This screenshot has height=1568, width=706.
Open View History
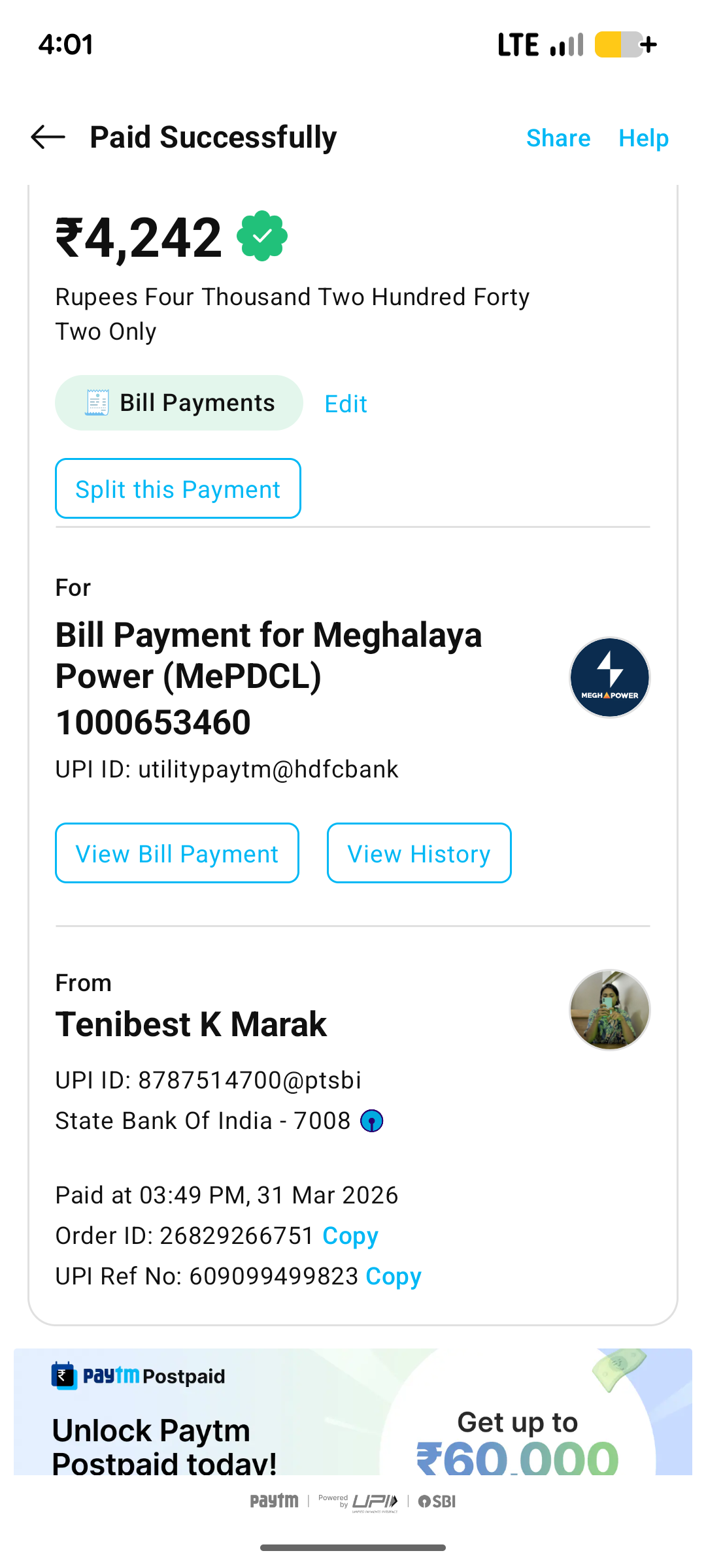coord(419,853)
